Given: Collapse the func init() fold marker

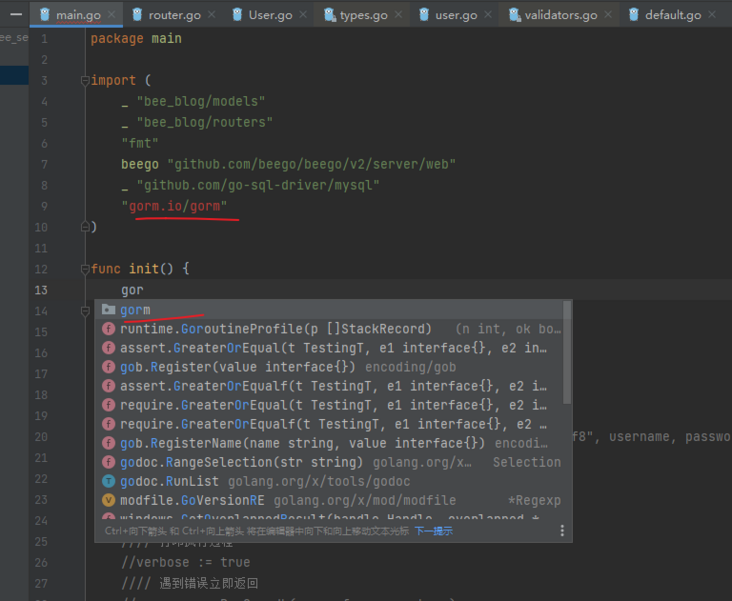Looking at the screenshot, I should tap(85, 269).
